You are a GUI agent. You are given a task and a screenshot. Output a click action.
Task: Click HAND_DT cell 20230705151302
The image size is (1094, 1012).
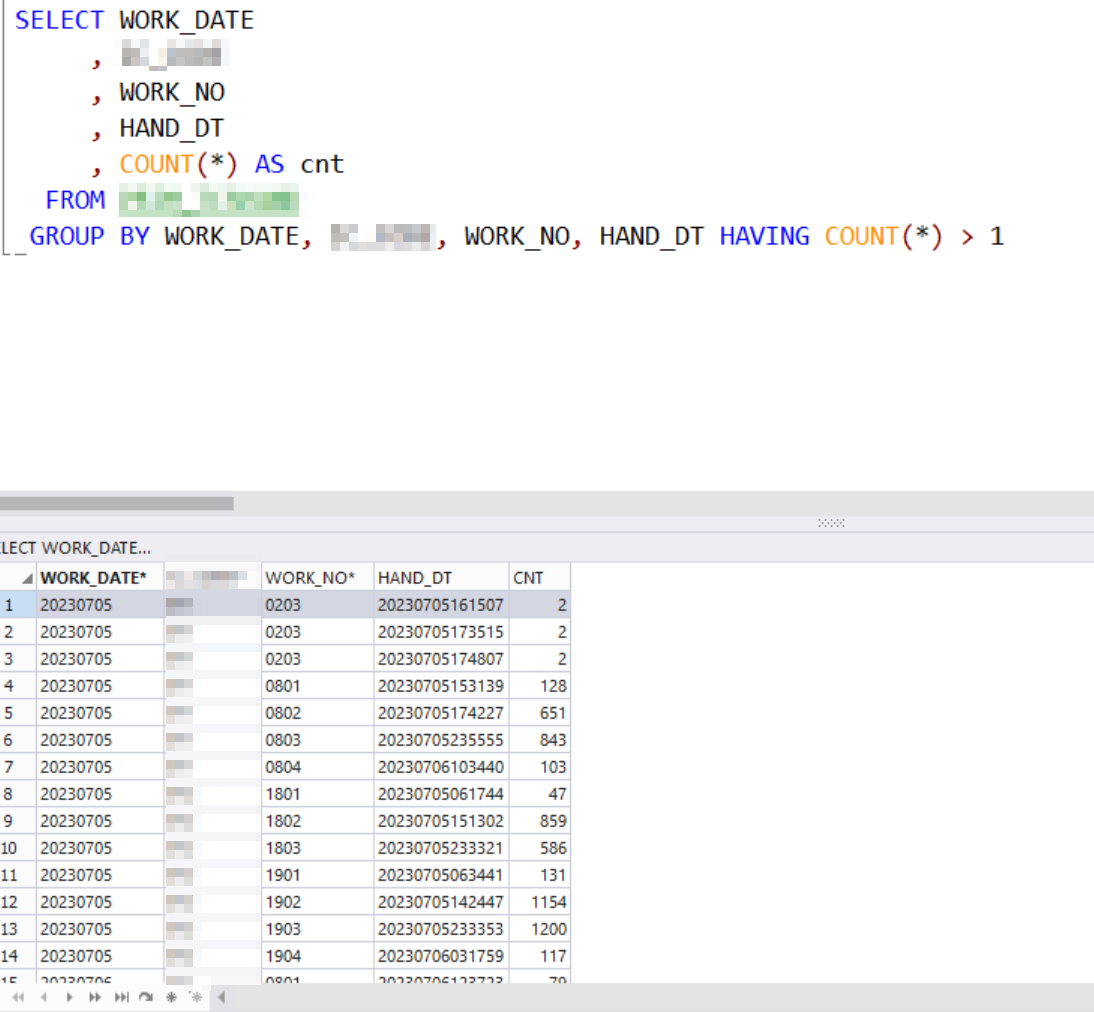click(x=441, y=821)
